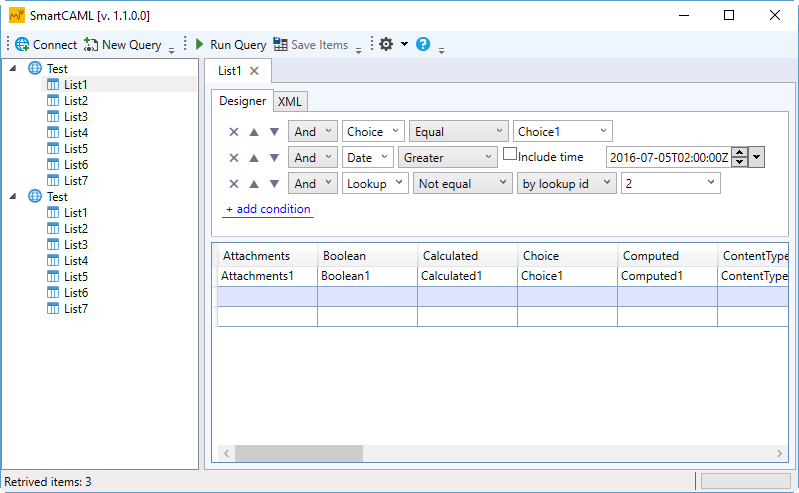Open List1 under the second Test site

(75, 213)
